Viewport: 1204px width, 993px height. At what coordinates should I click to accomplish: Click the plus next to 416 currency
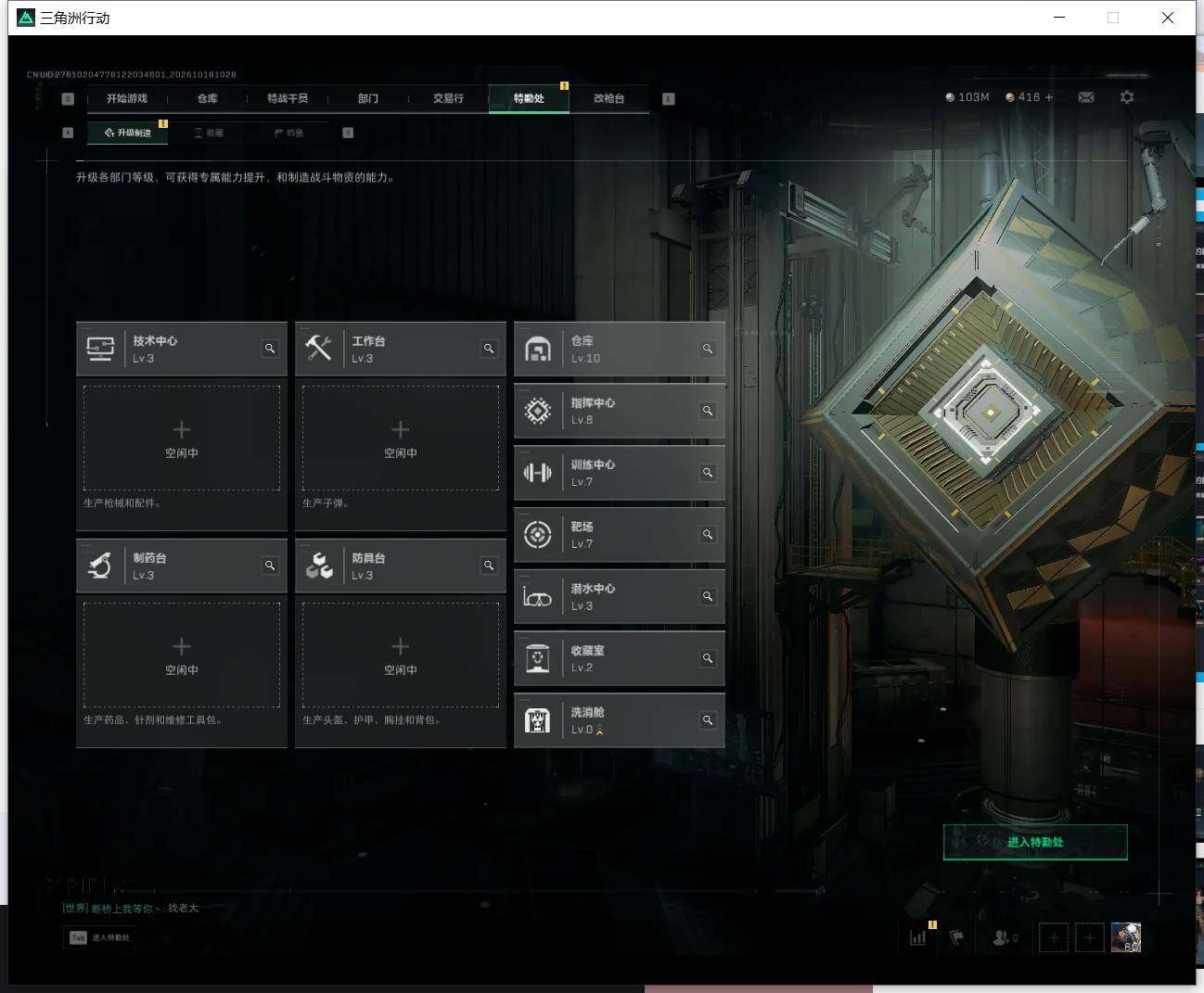[x=1049, y=97]
